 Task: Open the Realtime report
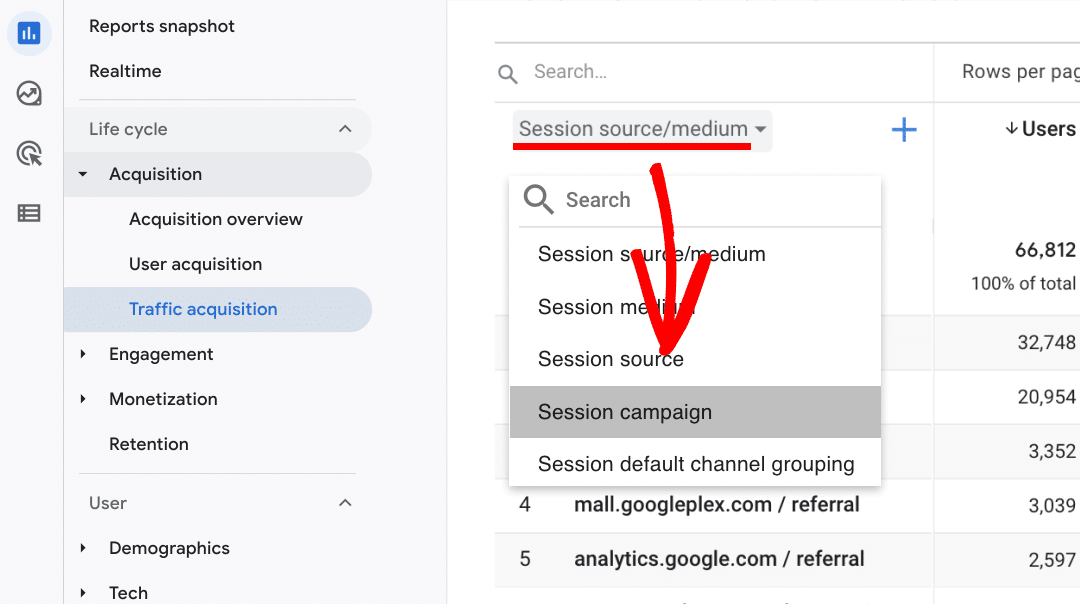[x=125, y=71]
